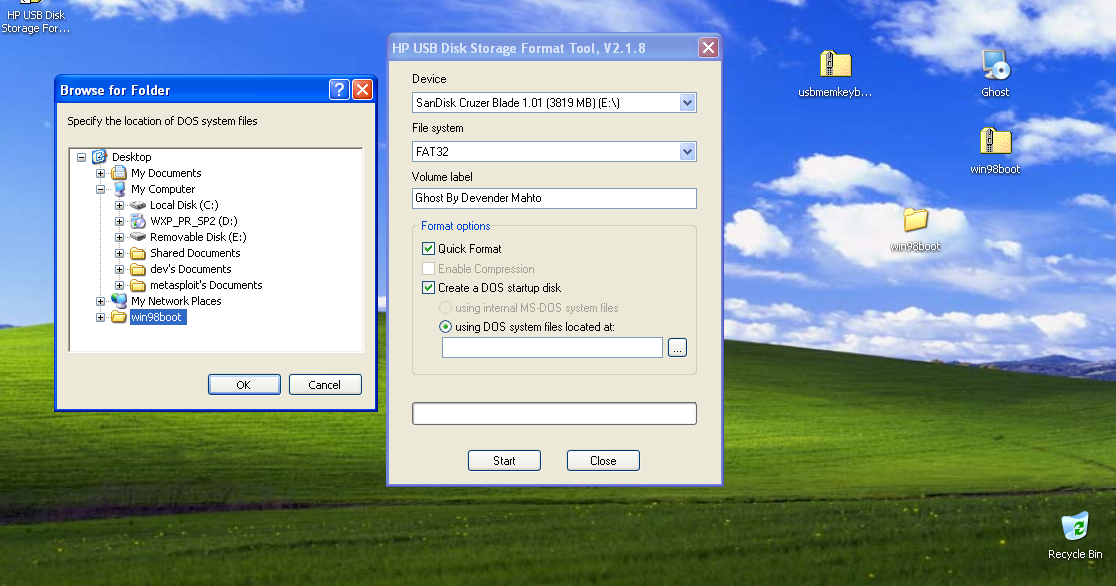
Task: Select My Computer label in tree
Action: click(163, 189)
